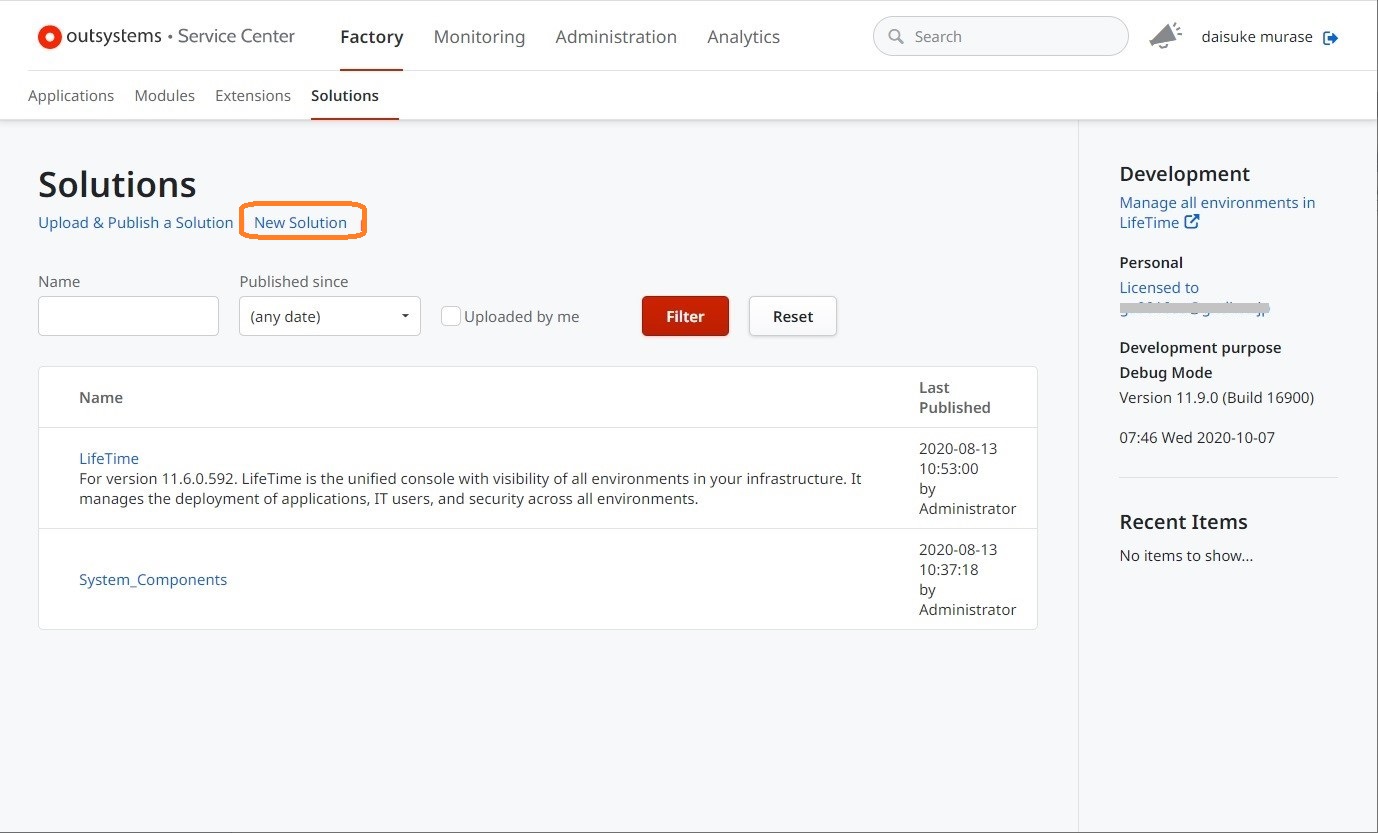1378x833 pixels.
Task: Click the OutSystems logo icon
Action: (49, 37)
